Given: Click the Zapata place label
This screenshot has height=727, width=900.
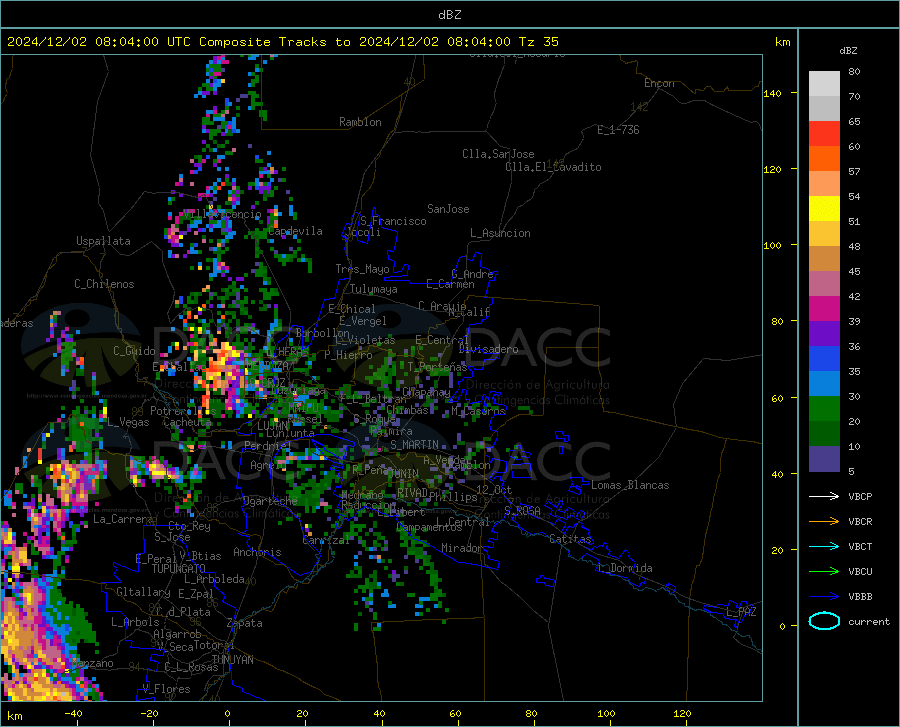Looking at the screenshot, I should 245,623.
